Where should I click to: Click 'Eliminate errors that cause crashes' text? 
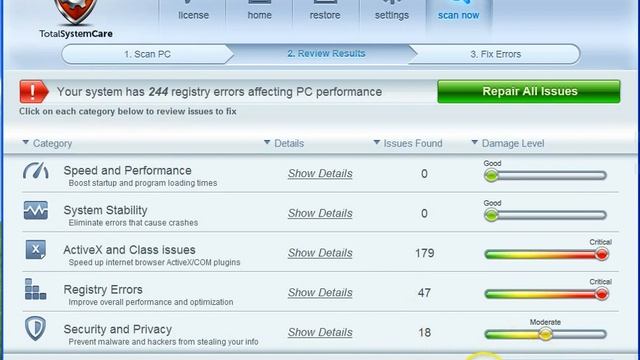(133, 223)
